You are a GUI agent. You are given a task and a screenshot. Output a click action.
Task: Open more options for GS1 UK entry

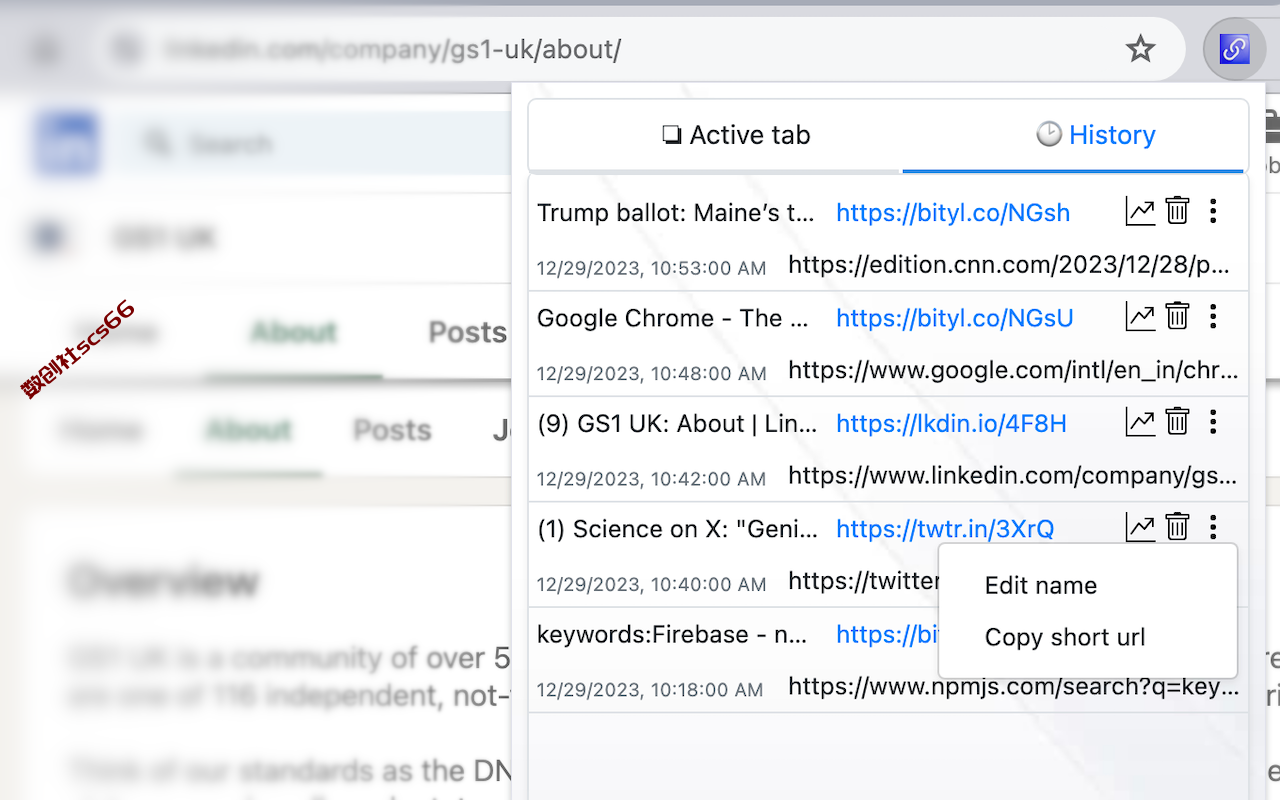[1213, 422]
